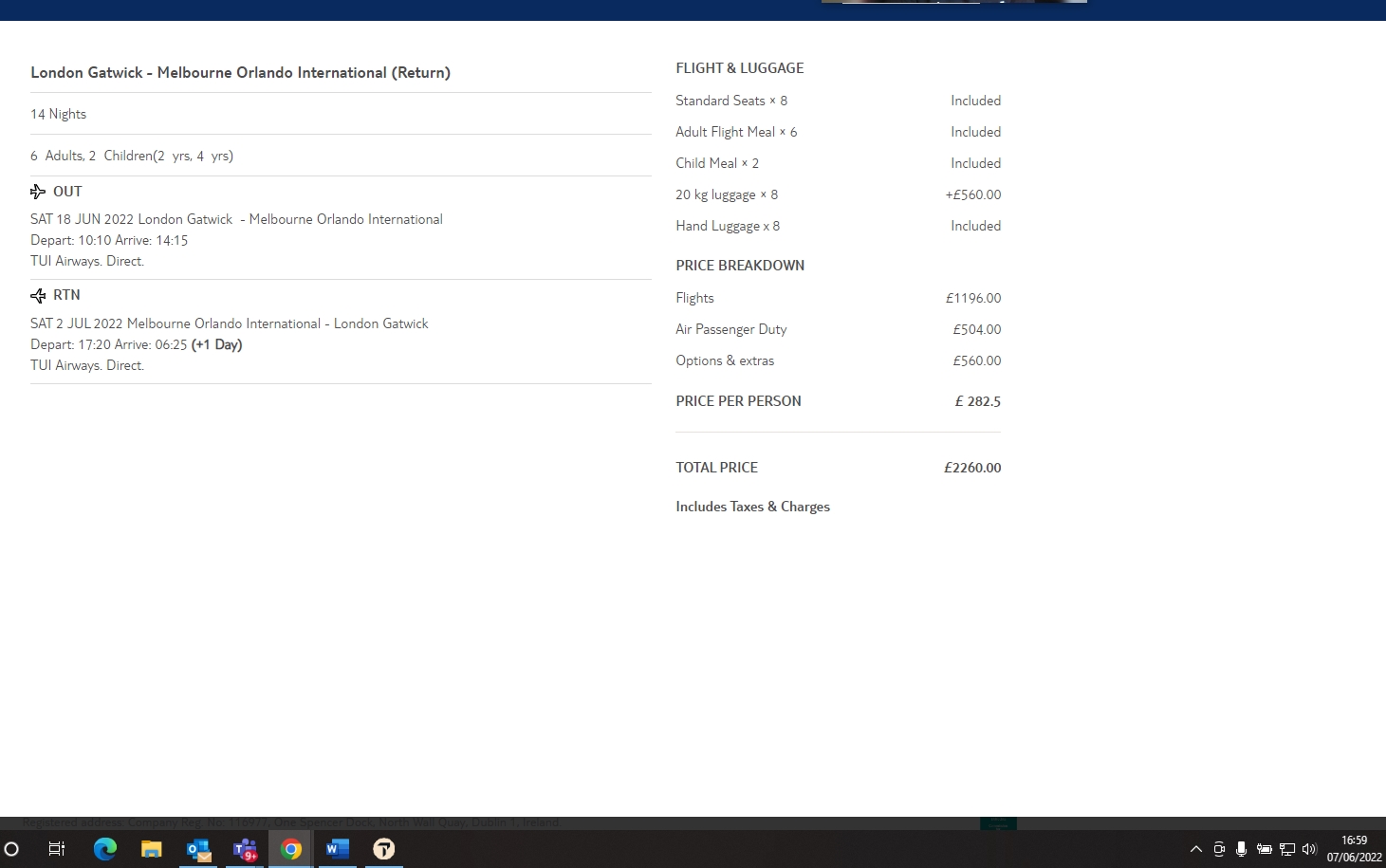
Task: Open Microsoft Teams from the taskbar
Action: pyautogui.click(x=245, y=849)
